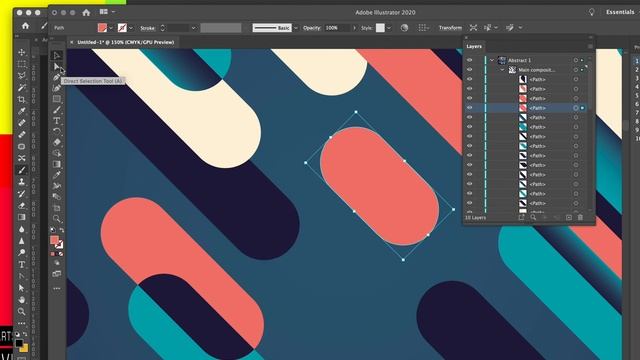Click the Illustrator Home icon
Image resolution: width=640 pixels, height=360 pixels.
click(x=86, y=13)
